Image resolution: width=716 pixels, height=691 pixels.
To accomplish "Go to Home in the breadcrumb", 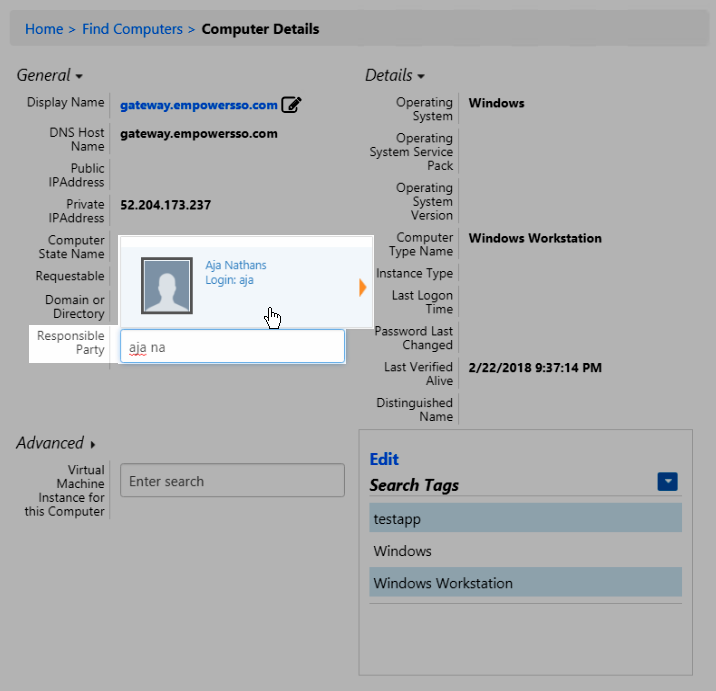I will click(x=44, y=29).
